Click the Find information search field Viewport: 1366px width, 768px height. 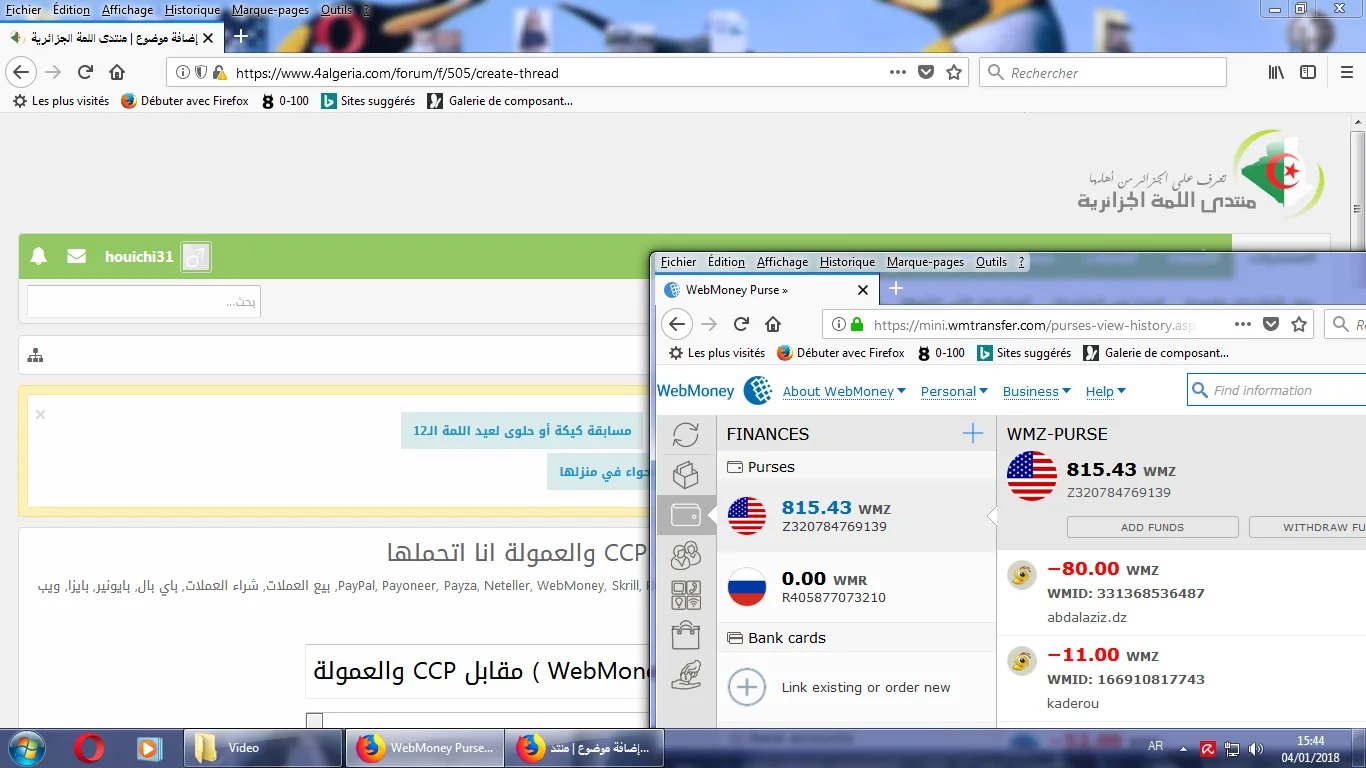click(1285, 391)
